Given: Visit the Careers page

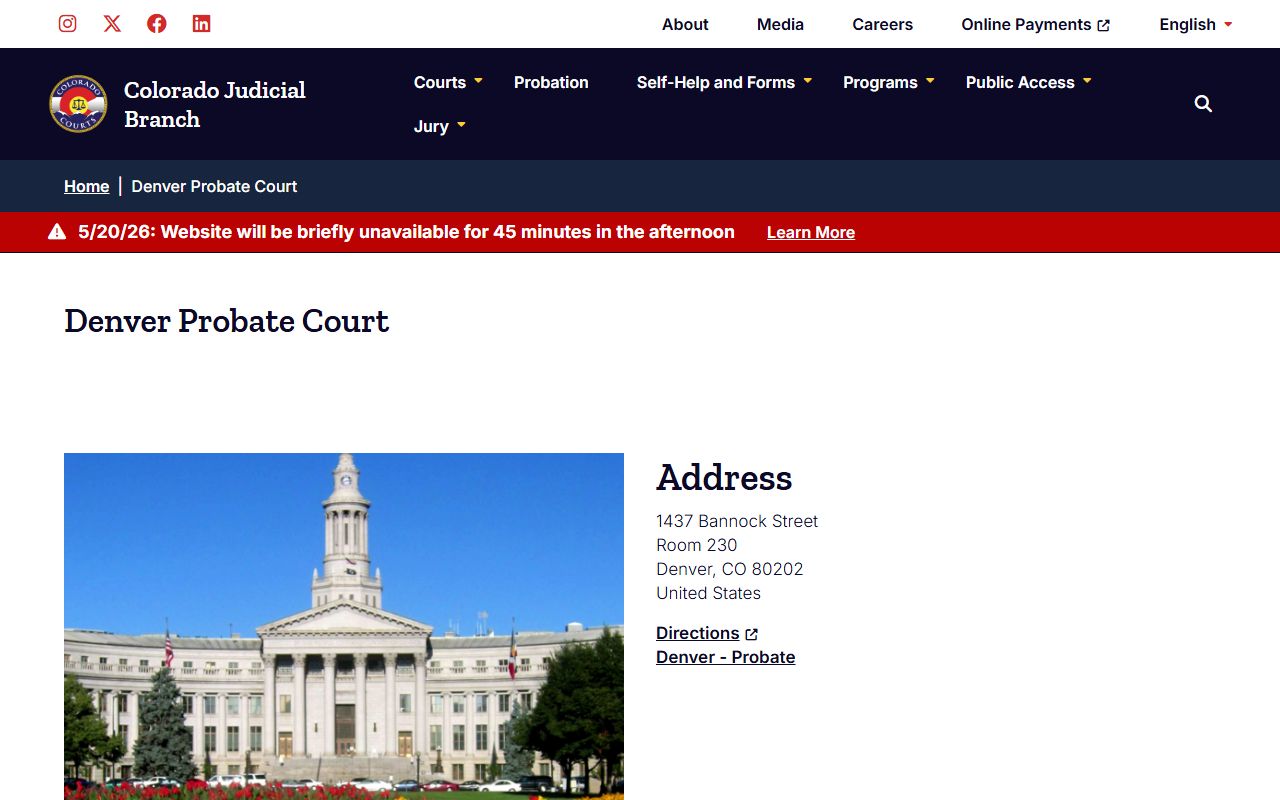Looking at the screenshot, I should tap(882, 24).
